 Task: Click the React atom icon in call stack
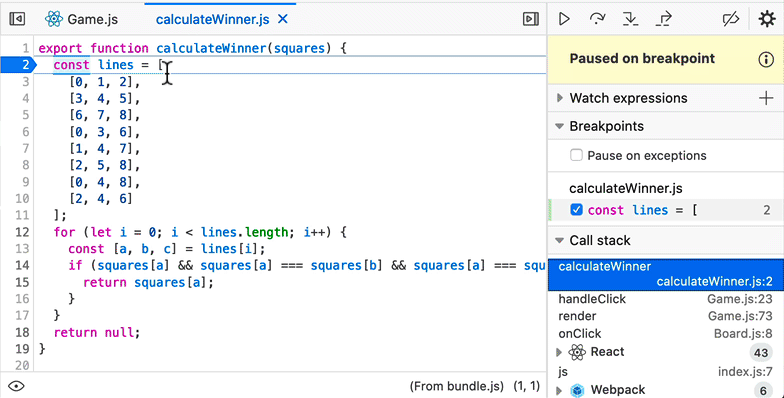[x=577, y=352]
